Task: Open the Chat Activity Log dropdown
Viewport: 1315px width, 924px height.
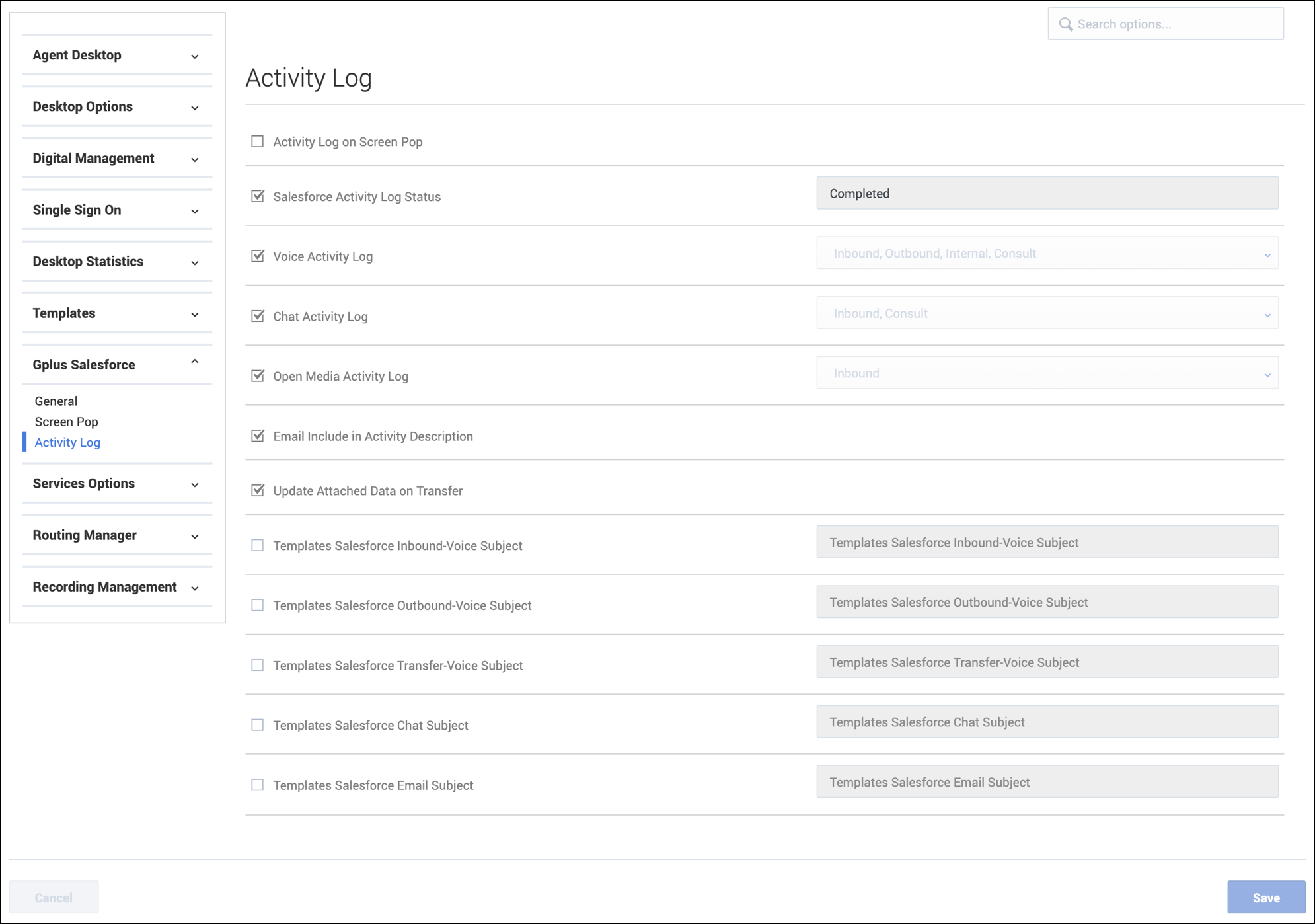Action: 1047,314
